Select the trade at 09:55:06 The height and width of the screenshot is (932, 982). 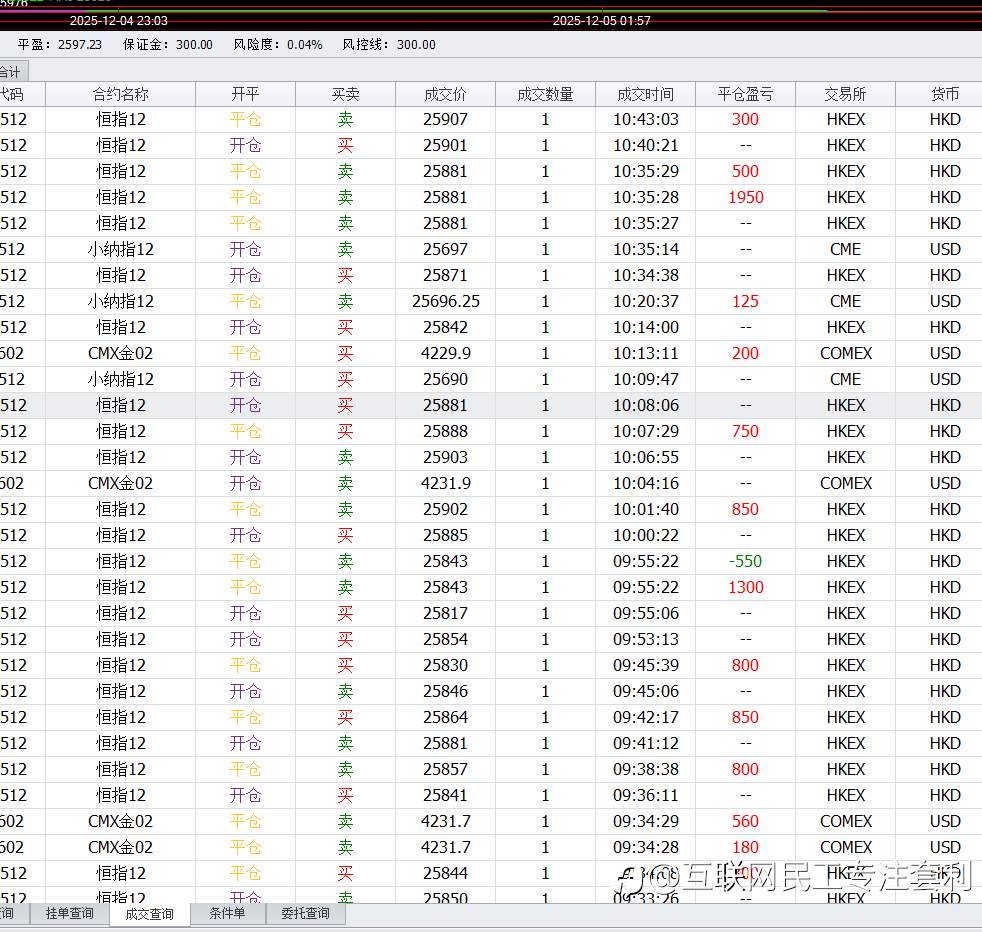(x=646, y=613)
